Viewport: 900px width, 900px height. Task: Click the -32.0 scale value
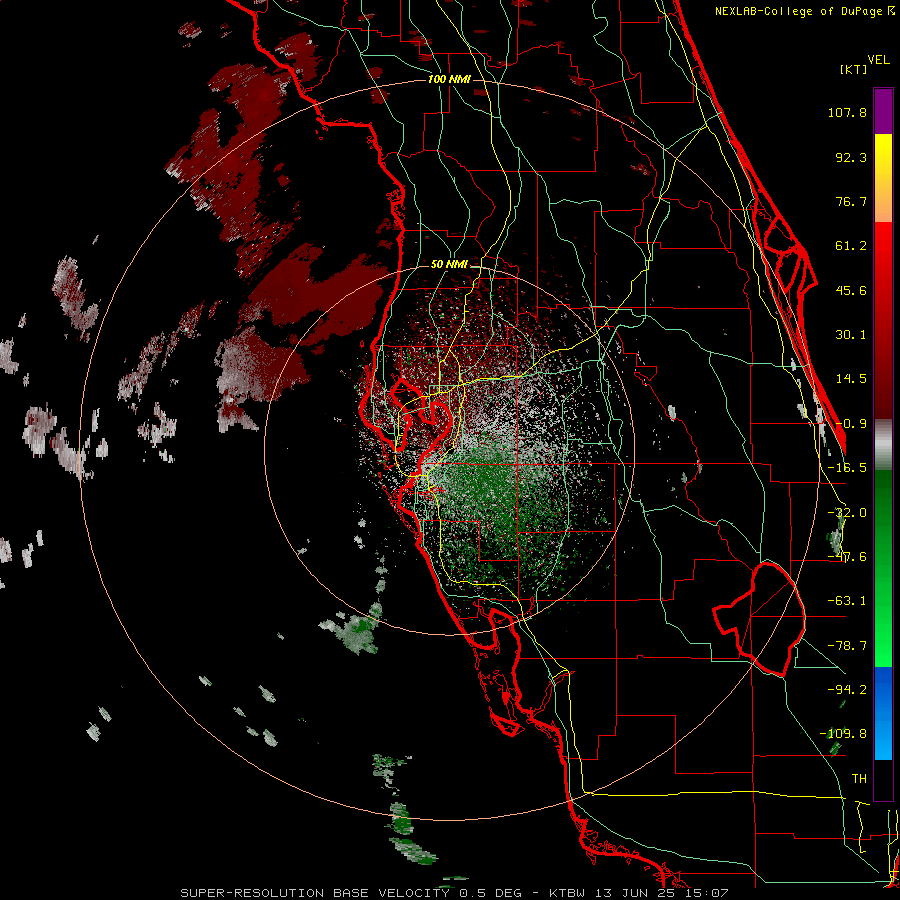[x=847, y=513]
